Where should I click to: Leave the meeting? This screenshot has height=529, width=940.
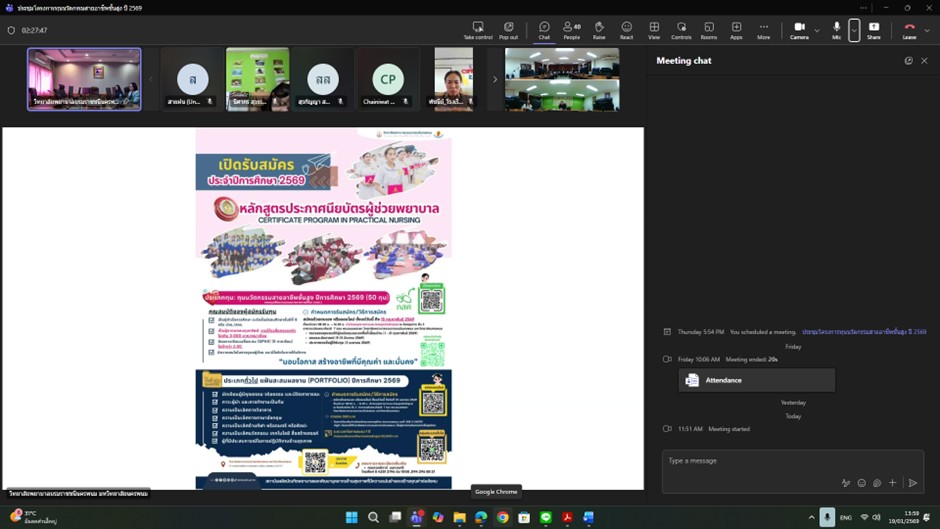[908, 30]
